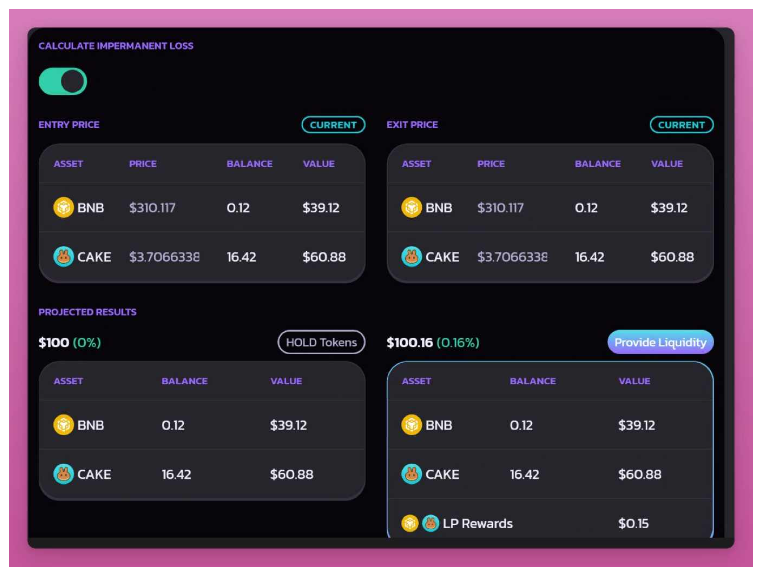
Task: Click CAKE balance 16.42 in Provide Liquidity results
Action: click(x=525, y=474)
